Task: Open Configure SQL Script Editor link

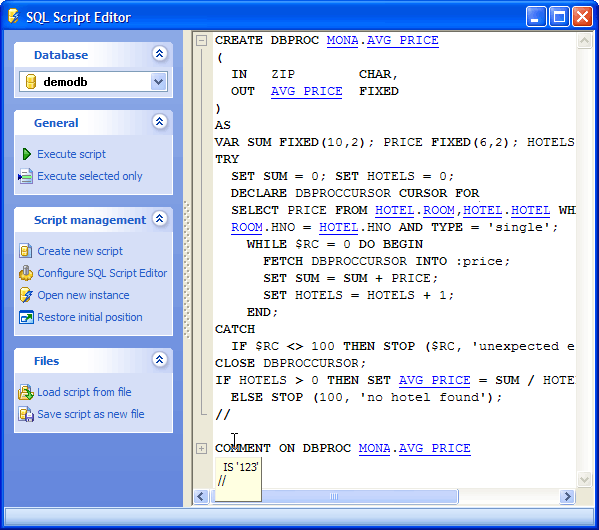Action: (x=102, y=273)
